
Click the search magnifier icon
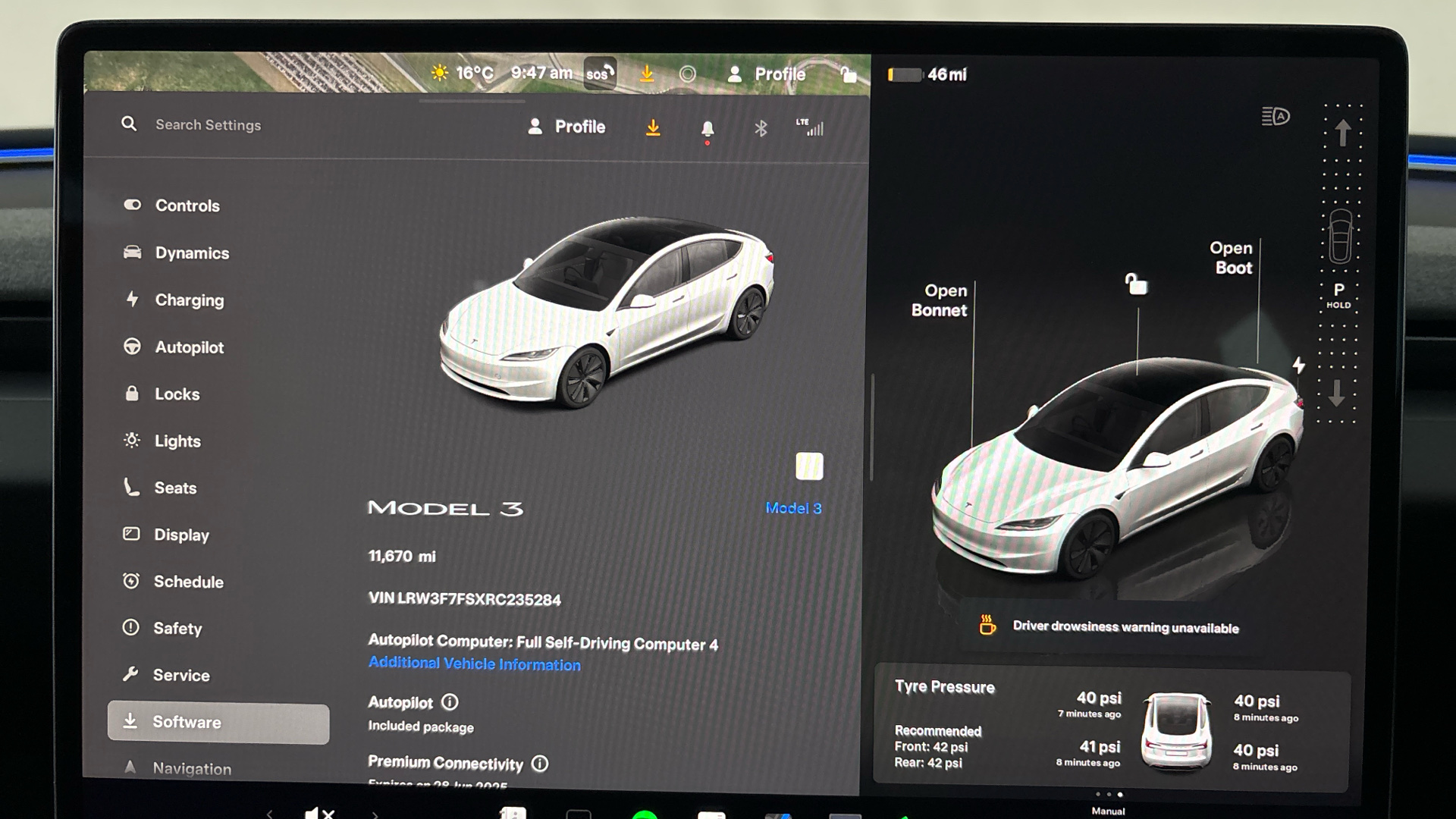[x=129, y=124]
